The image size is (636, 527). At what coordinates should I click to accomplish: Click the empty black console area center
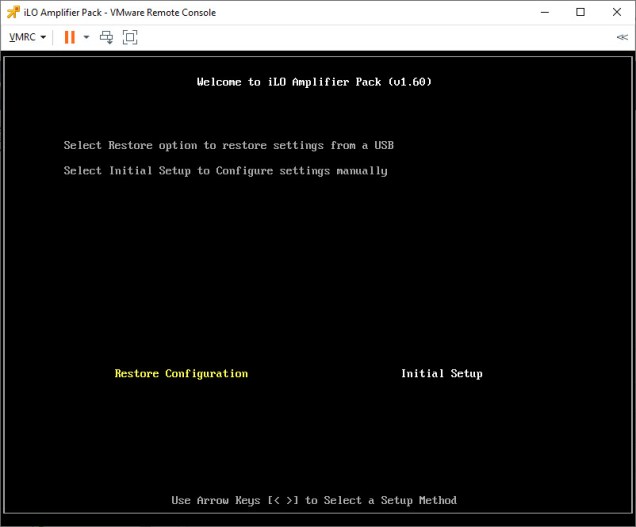[x=318, y=270]
